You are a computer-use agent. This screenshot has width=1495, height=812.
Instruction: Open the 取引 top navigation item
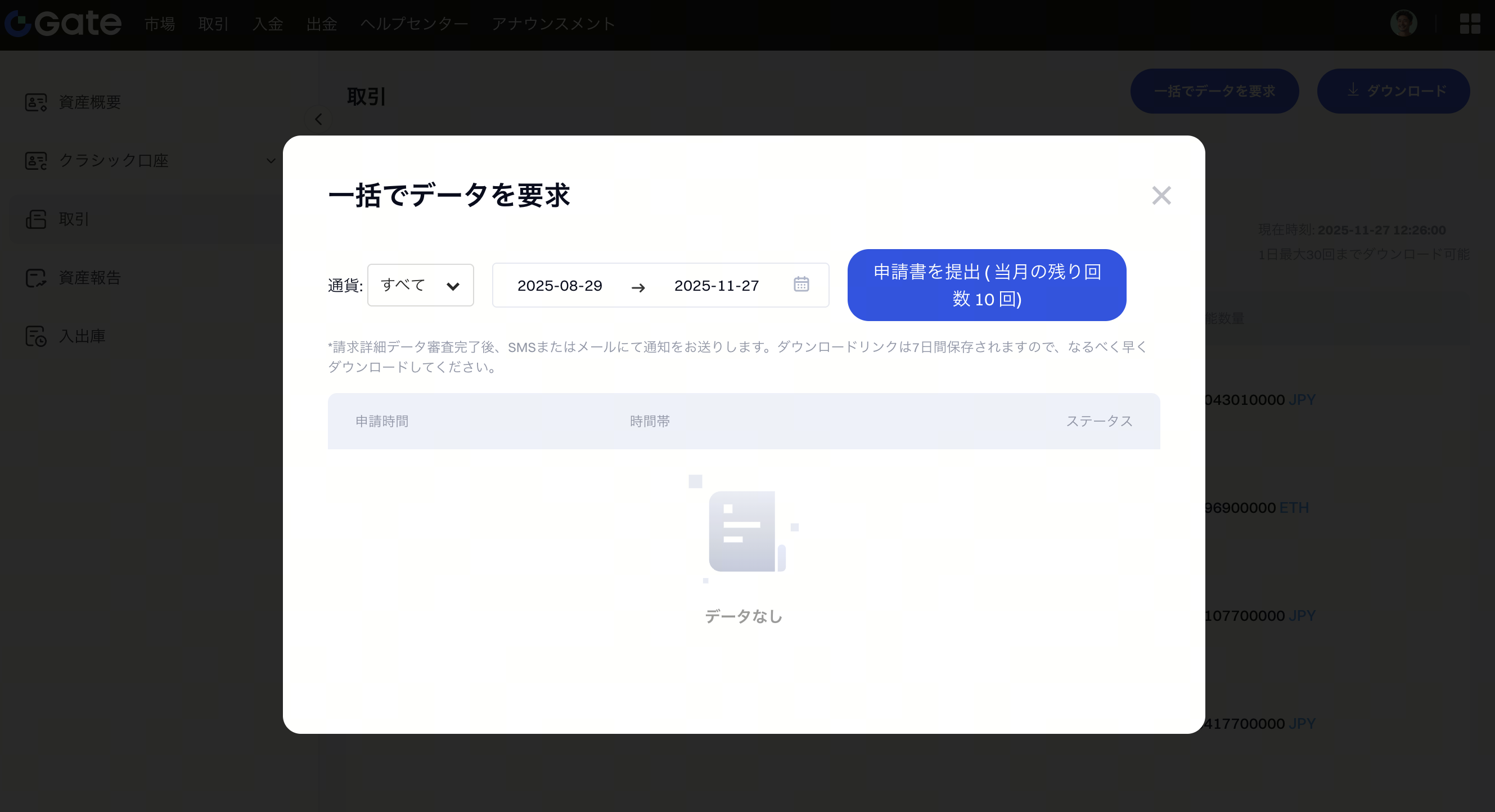click(x=214, y=24)
